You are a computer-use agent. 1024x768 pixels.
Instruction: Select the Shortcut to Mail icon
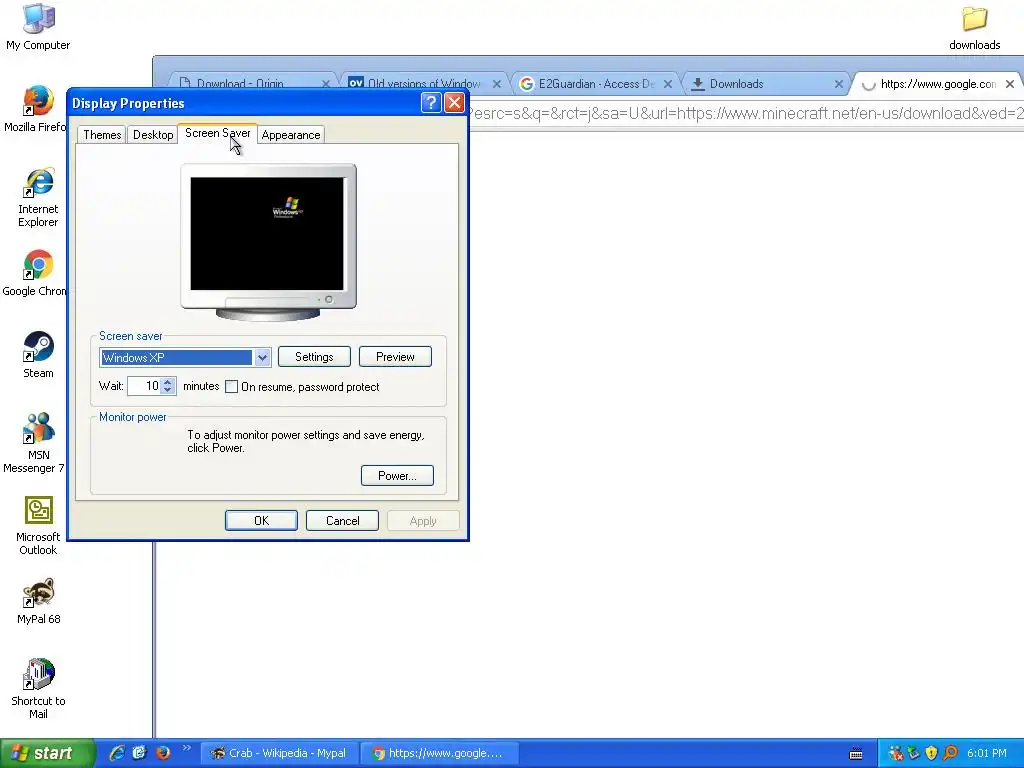point(38,688)
